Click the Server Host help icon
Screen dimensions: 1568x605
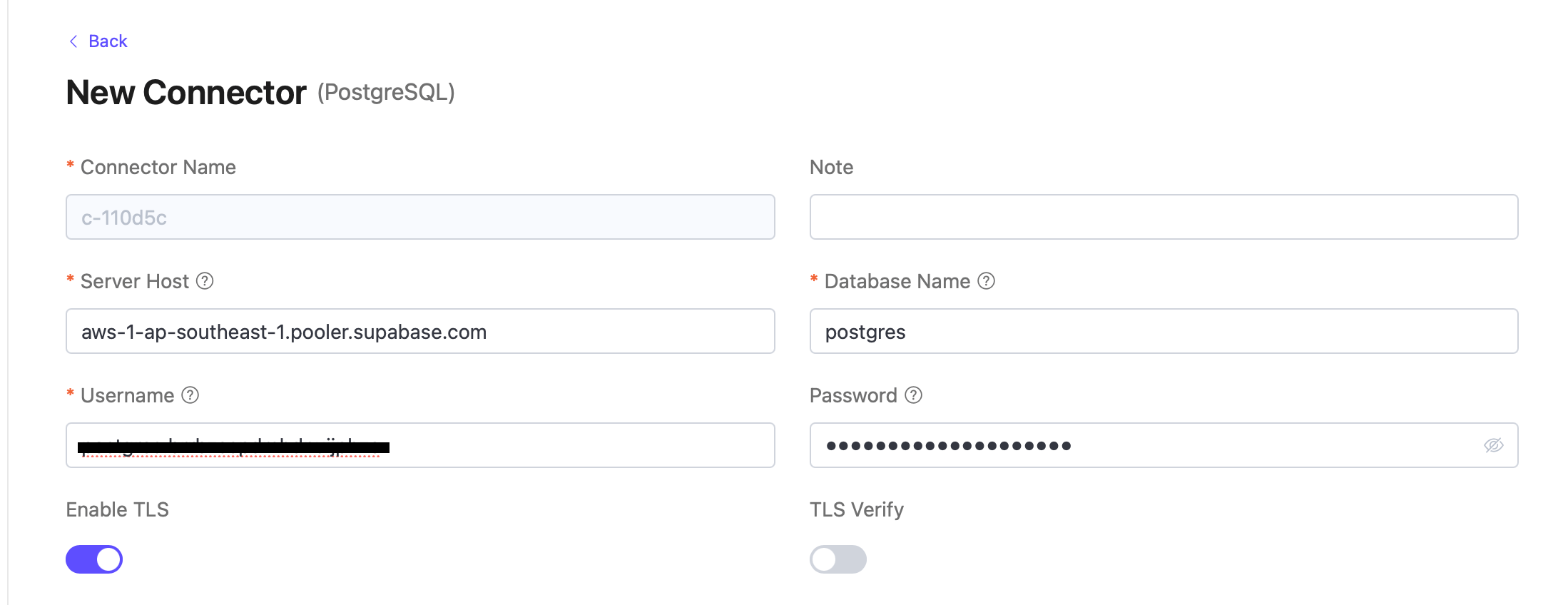(x=205, y=281)
